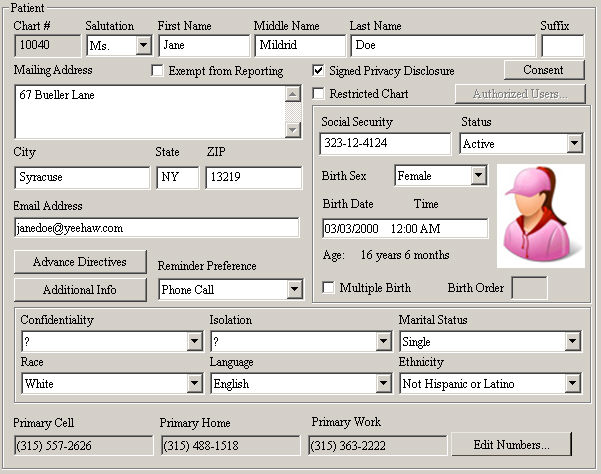Check the Exempt from Reporting box

point(157,71)
